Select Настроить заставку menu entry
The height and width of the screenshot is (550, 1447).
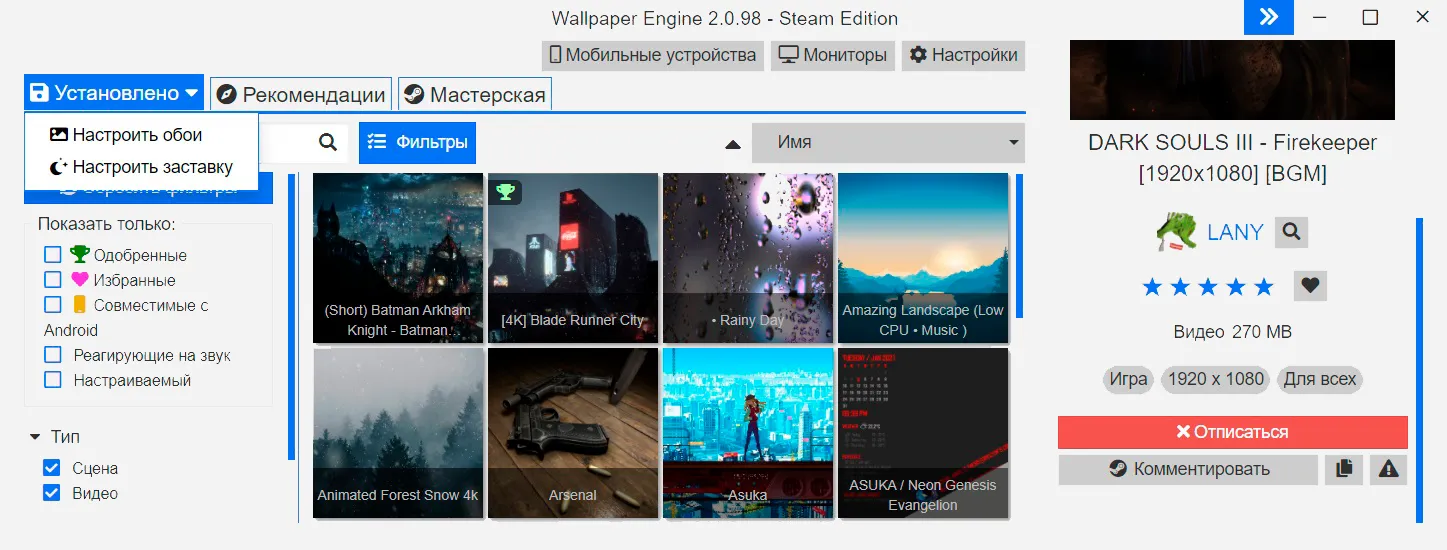tap(141, 167)
